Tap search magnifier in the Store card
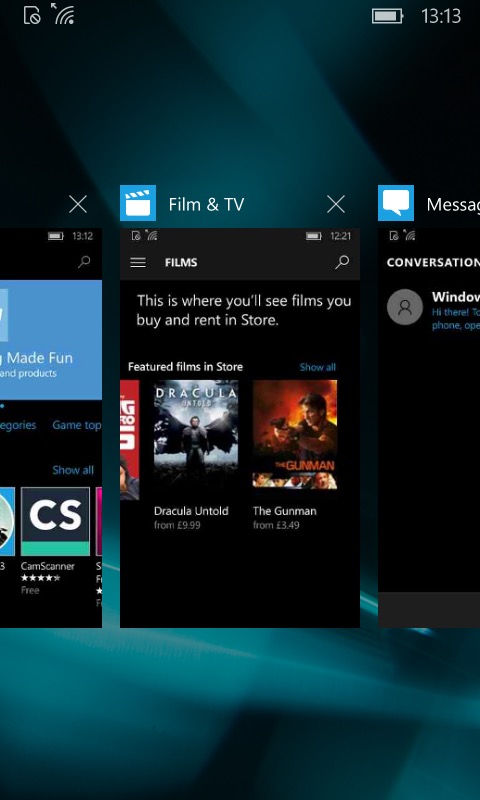Viewport: 480px width, 800px height. tap(84, 262)
